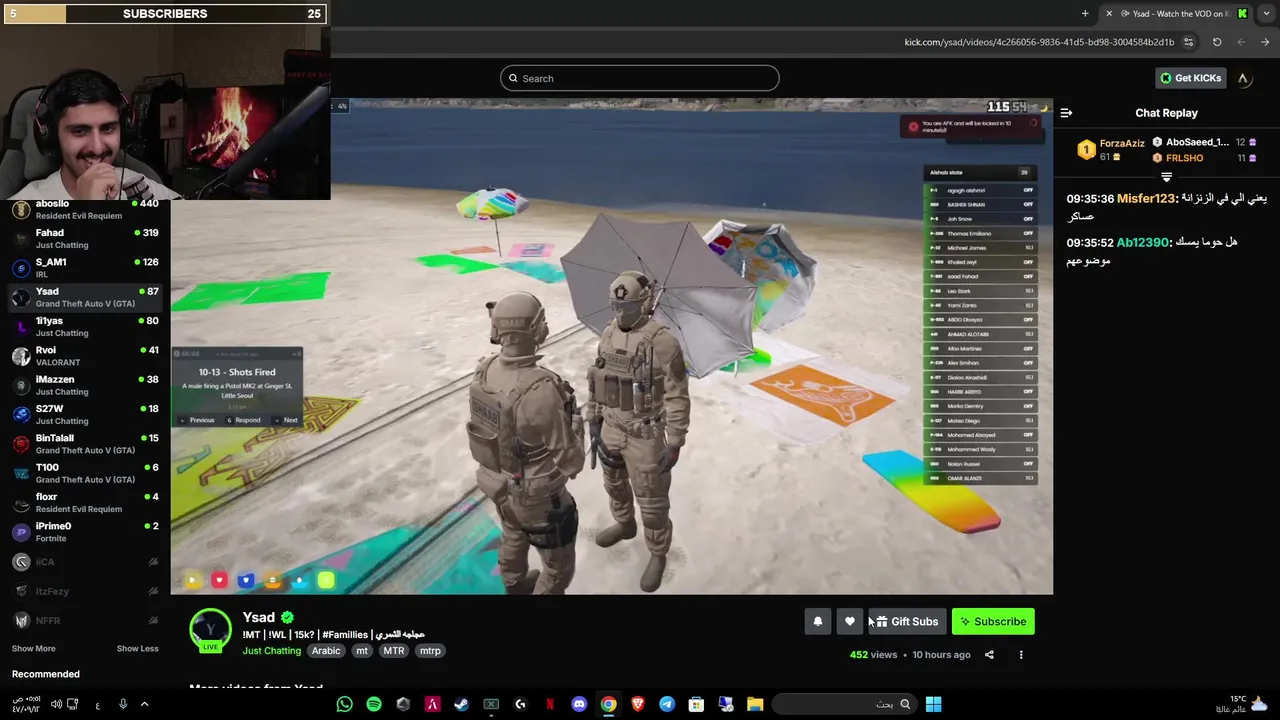Open a new browser tab

[1085, 13]
